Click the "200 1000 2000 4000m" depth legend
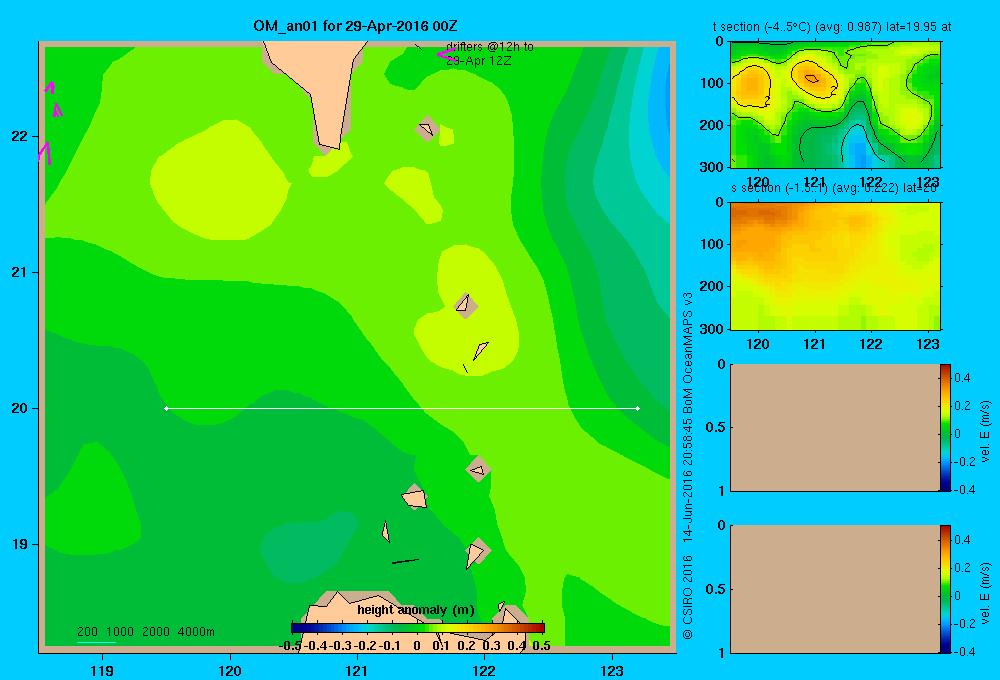1000x680 pixels. click(146, 632)
